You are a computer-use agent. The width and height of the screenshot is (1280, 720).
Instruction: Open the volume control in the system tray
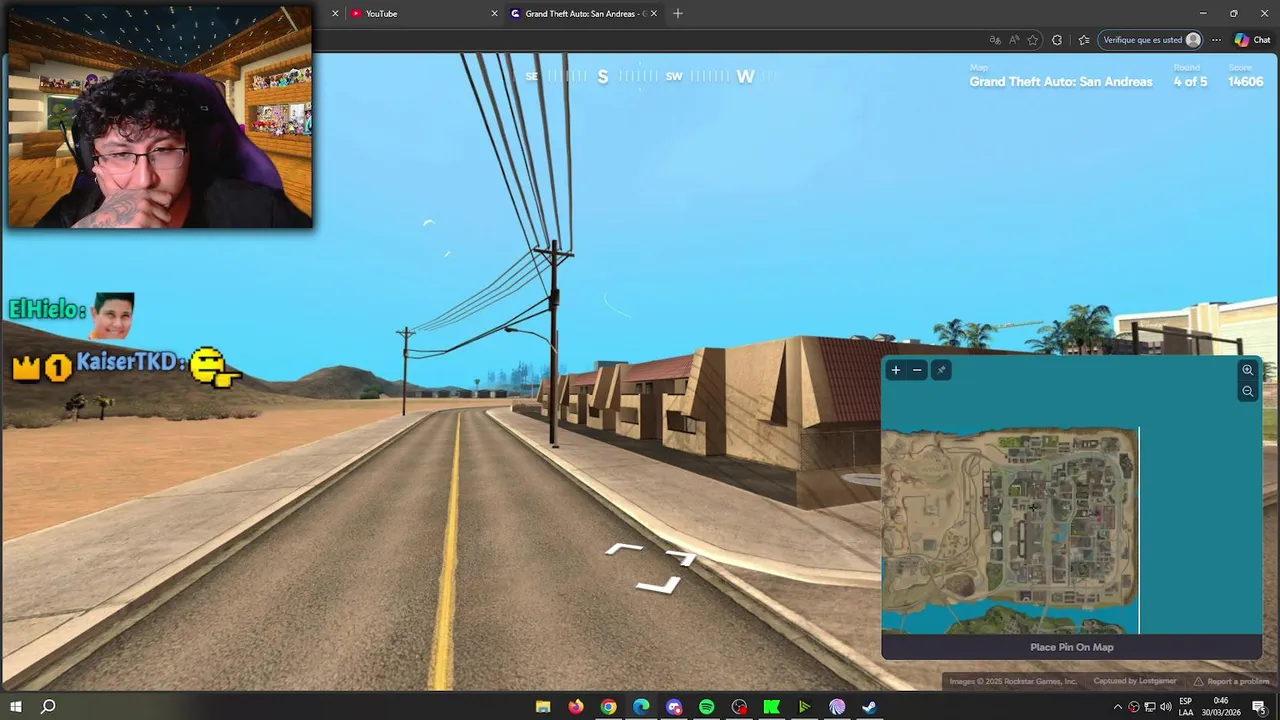tap(1166, 707)
